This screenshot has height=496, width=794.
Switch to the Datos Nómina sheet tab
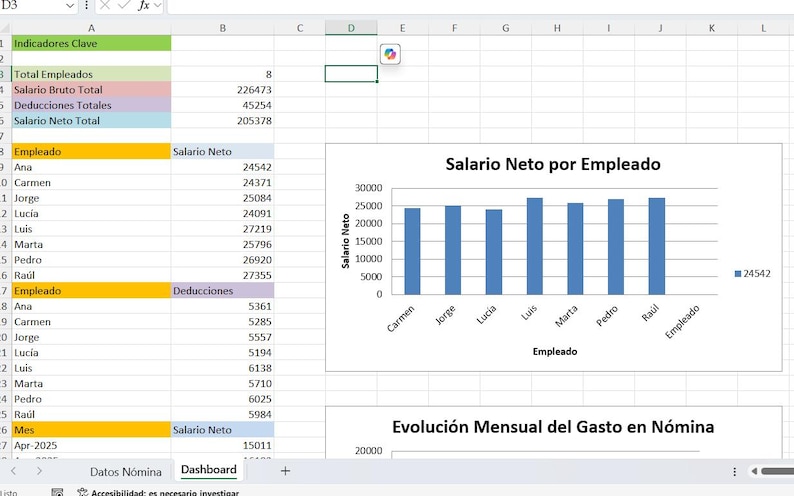(126, 472)
